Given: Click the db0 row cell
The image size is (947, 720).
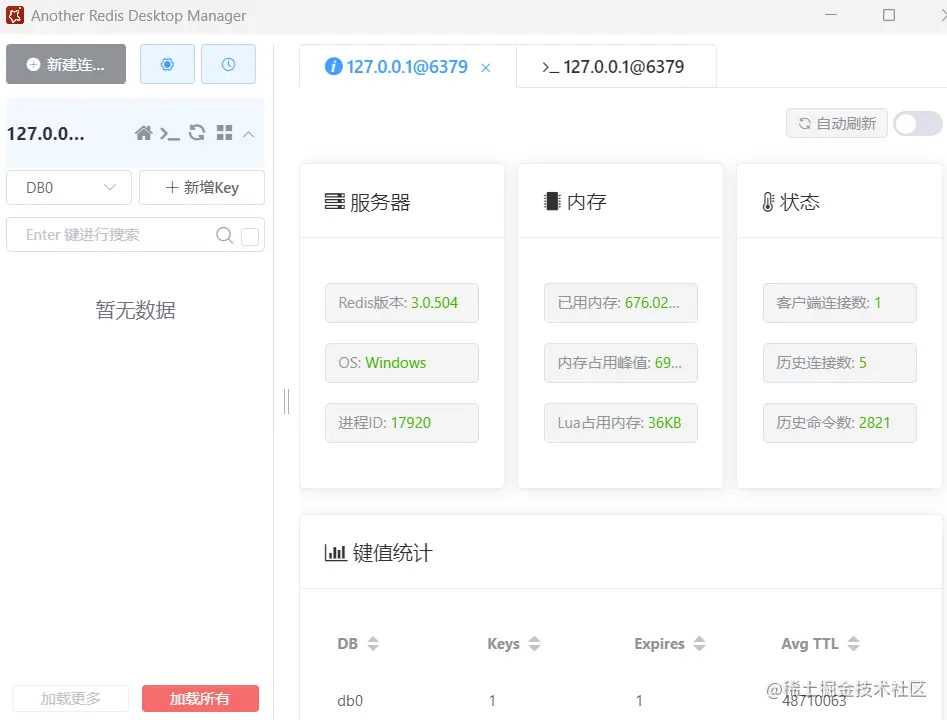Looking at the screenshot, I should click(x=350, y=701).
